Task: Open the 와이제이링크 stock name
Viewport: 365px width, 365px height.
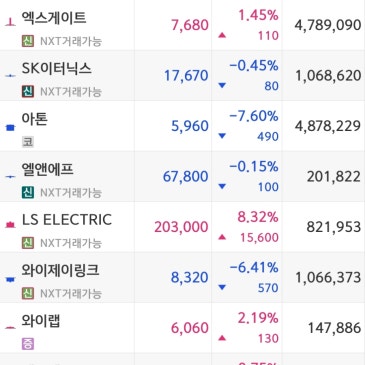Action: pyautogui.click(x=60, y=270)
